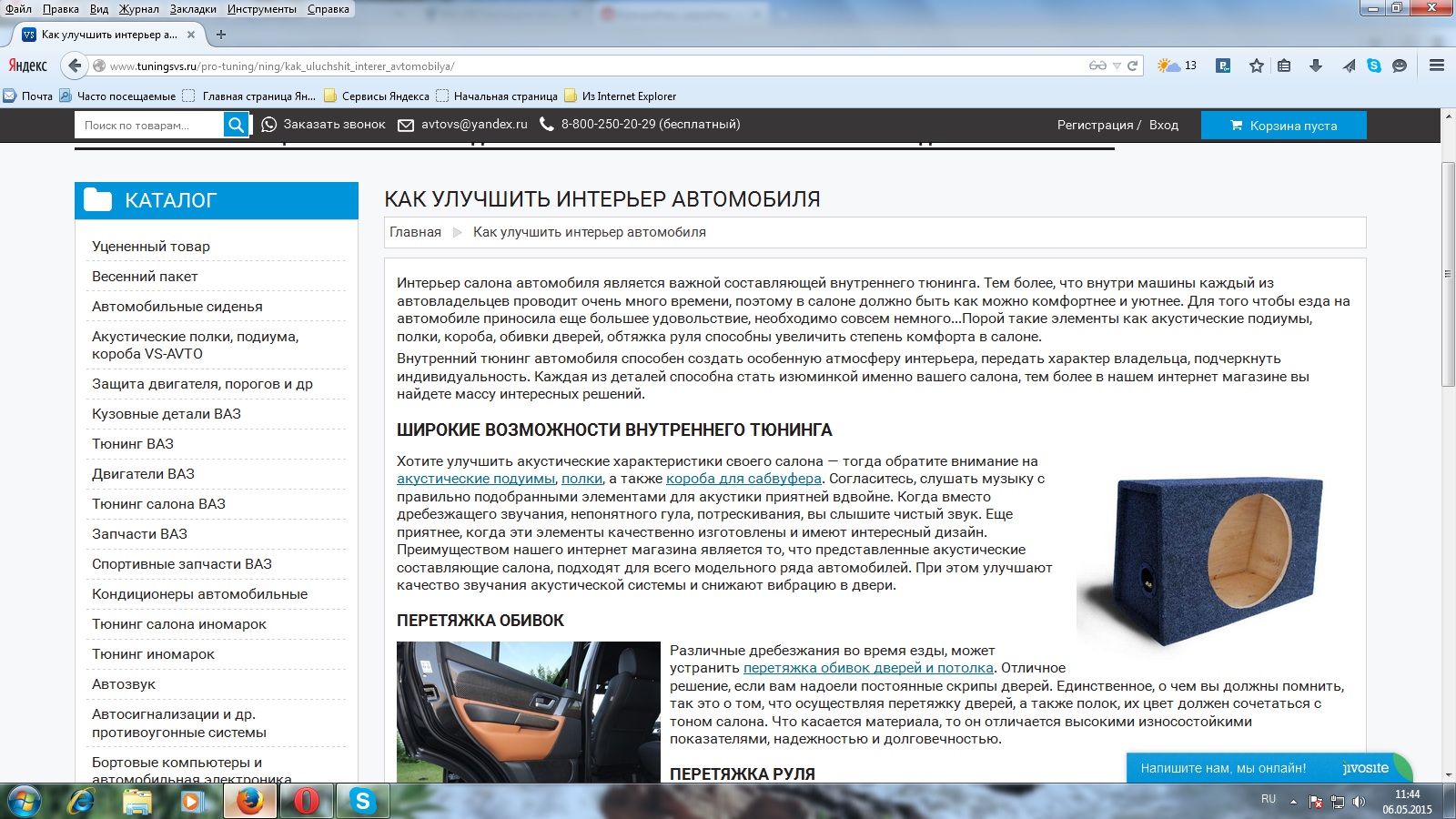Open Регистрация link

[x=1096, y=125]
